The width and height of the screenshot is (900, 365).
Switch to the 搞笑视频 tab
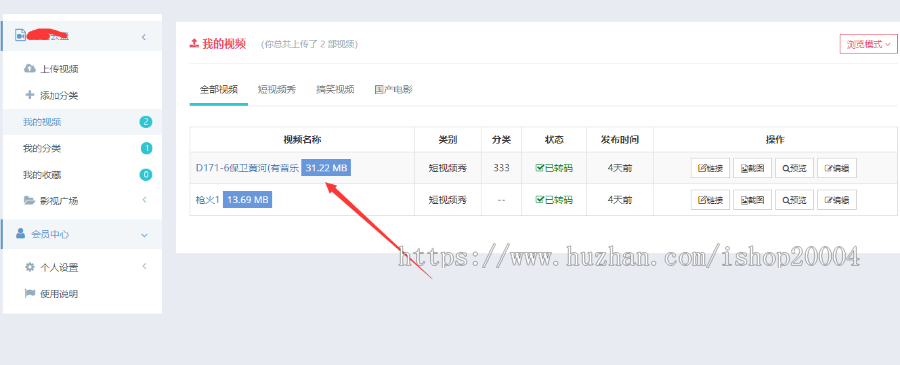click(335, 90)
